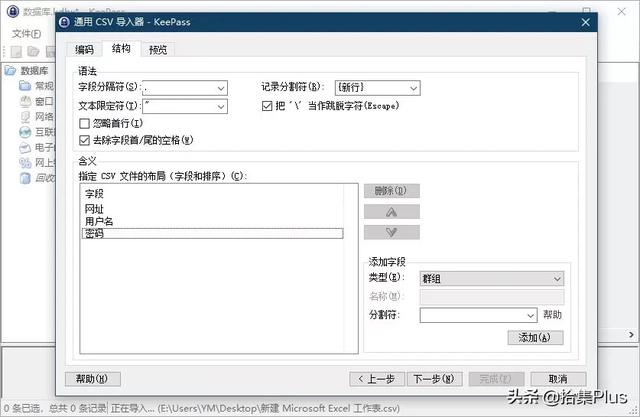Screen dimensions: 640x417
Task: Close the CSV importer dialog
Action: (585, 22)
